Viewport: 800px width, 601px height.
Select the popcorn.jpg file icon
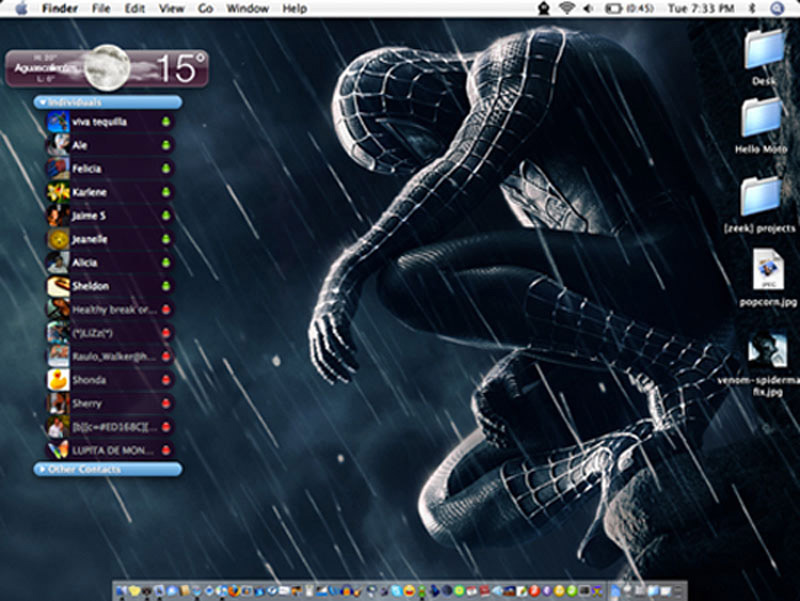tap(768, 270)
